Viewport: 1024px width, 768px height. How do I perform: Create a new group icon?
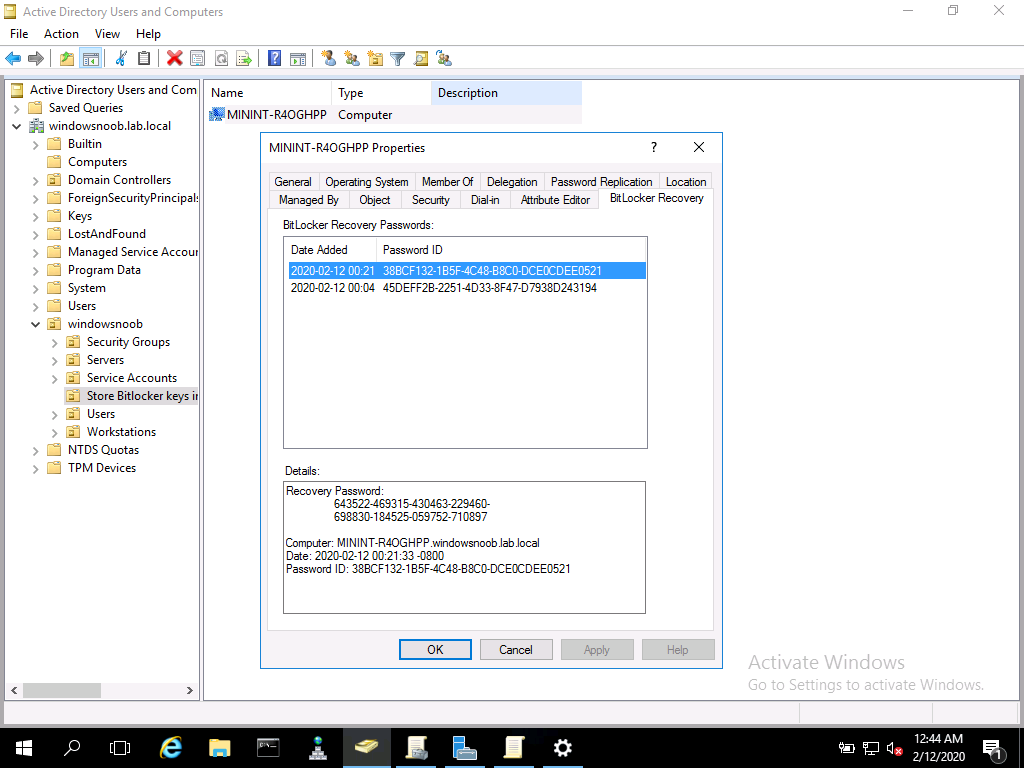coord(352,58)
